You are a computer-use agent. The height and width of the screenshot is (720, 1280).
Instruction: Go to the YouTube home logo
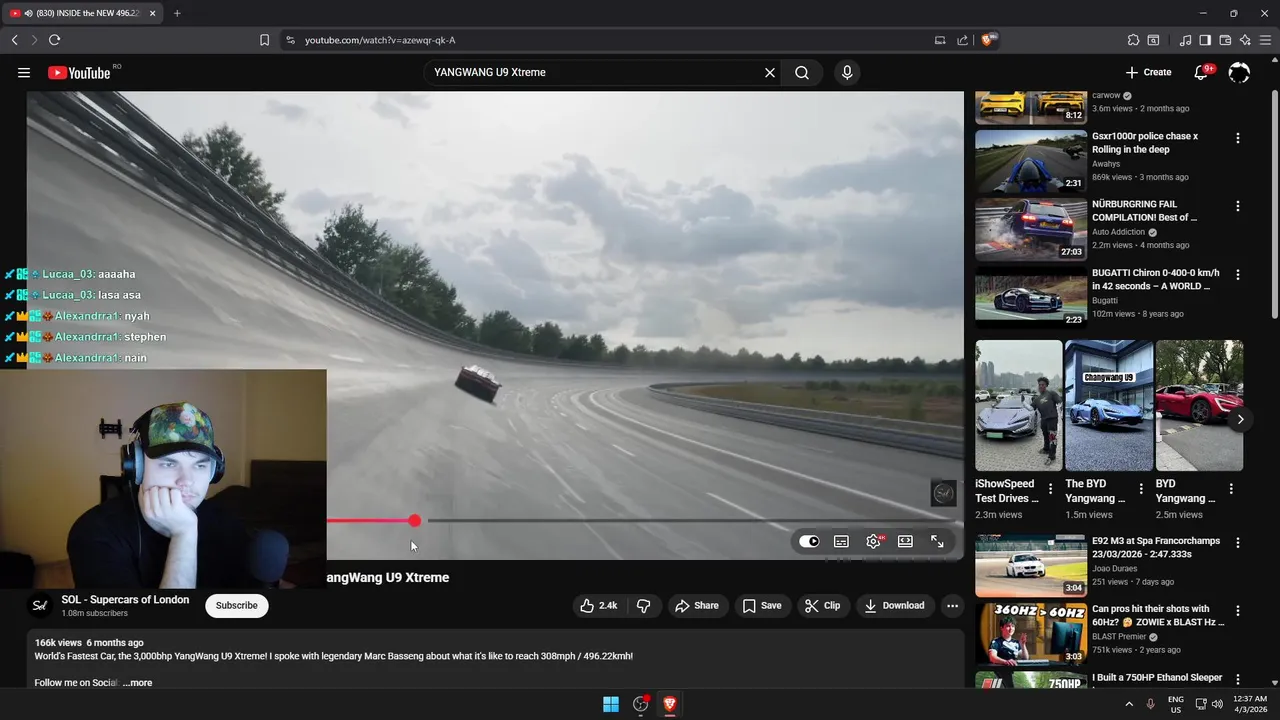pos(79,72)
